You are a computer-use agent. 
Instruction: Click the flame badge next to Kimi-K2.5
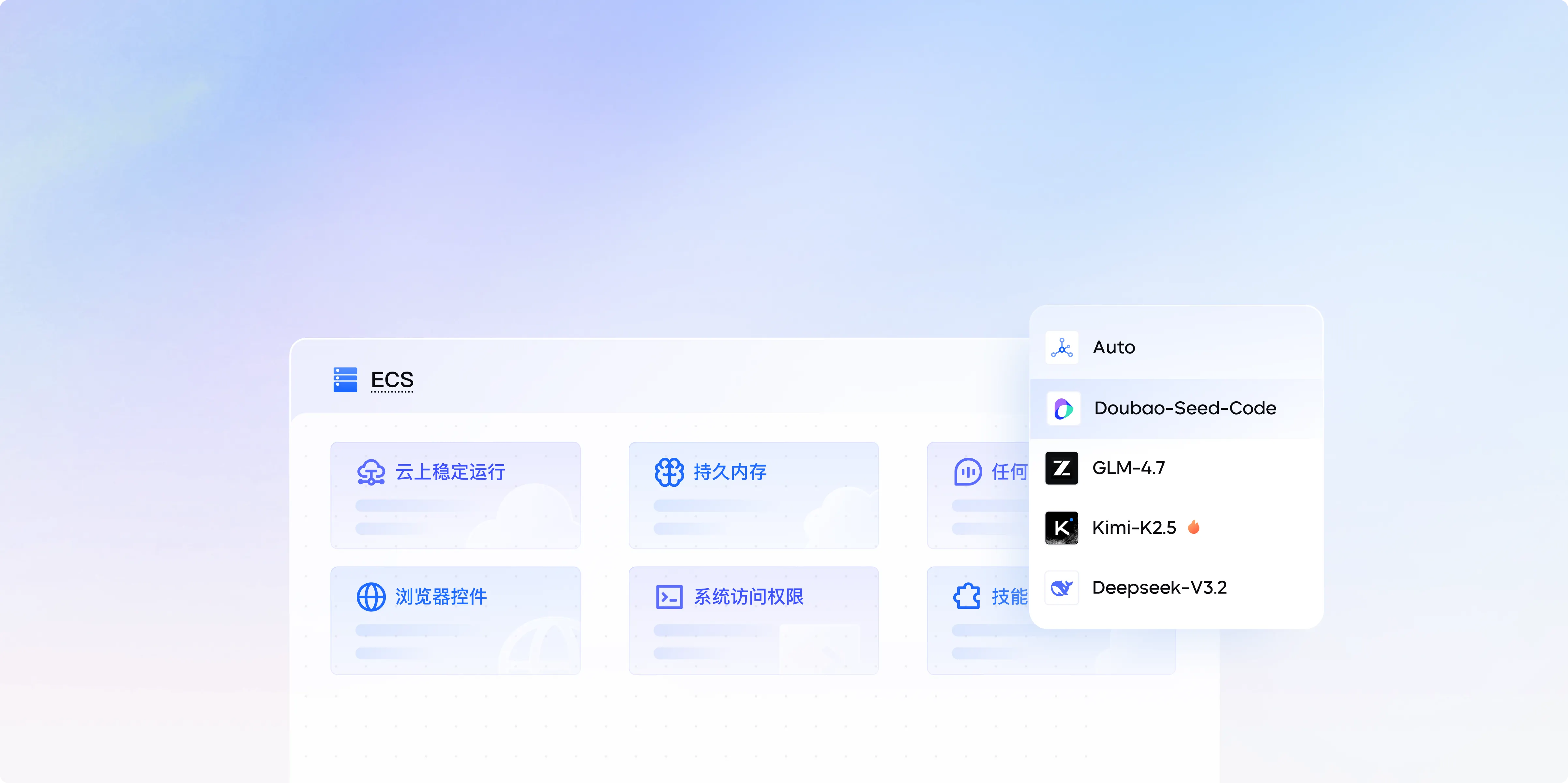coord(1194,527)
